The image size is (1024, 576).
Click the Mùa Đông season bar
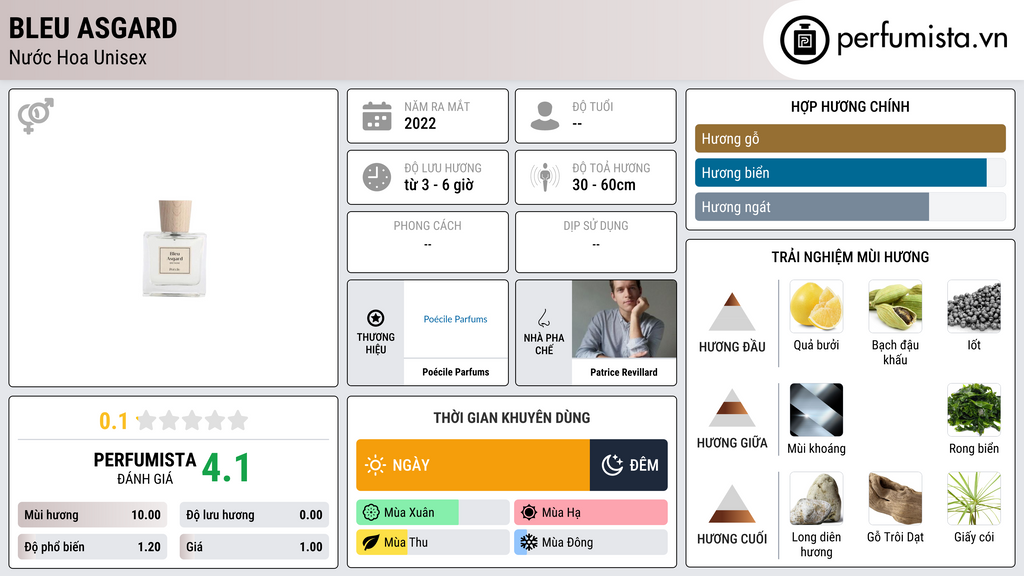tap(590, 542)
